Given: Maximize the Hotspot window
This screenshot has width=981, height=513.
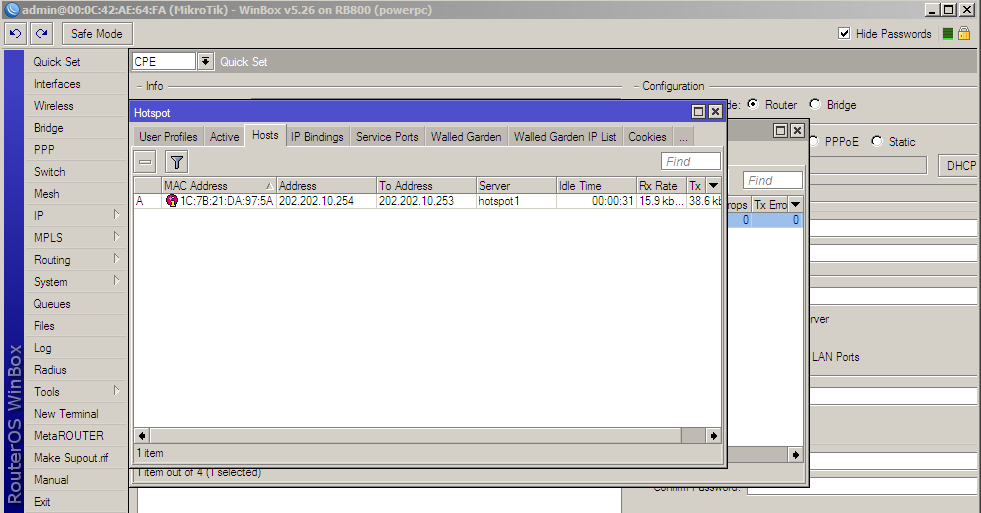Looking at the screenshot, I should point(698,112).
